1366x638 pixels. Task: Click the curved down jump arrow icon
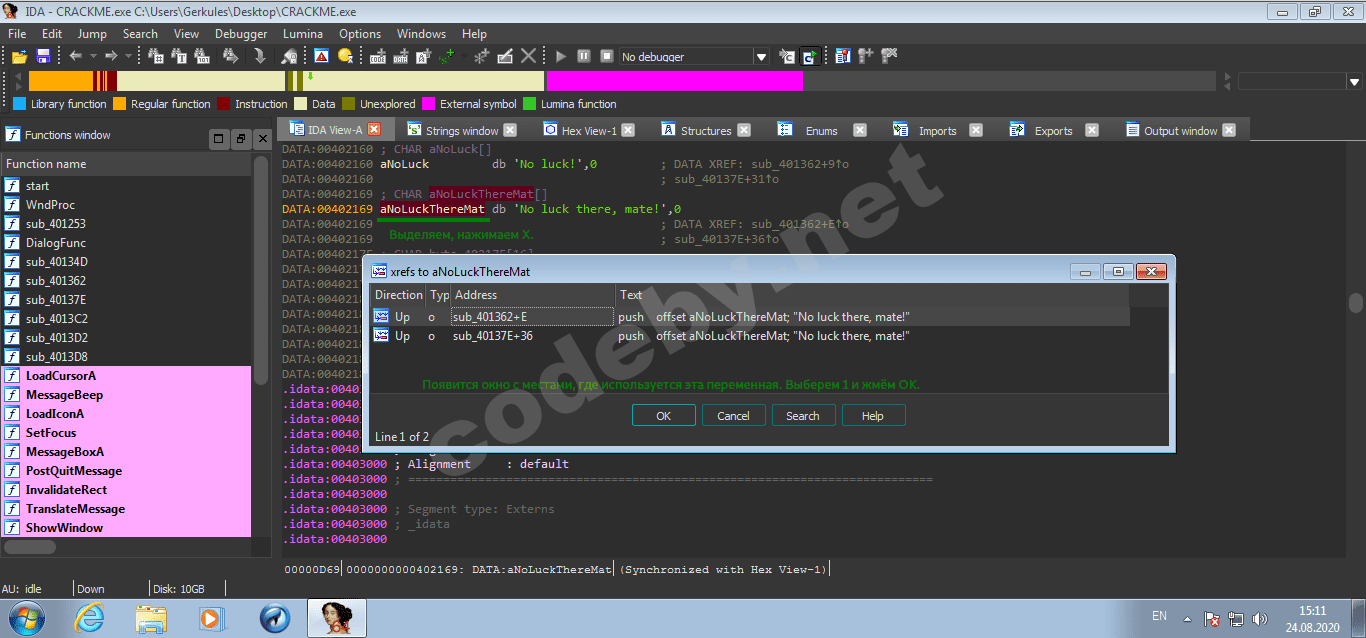coord(260,57)
